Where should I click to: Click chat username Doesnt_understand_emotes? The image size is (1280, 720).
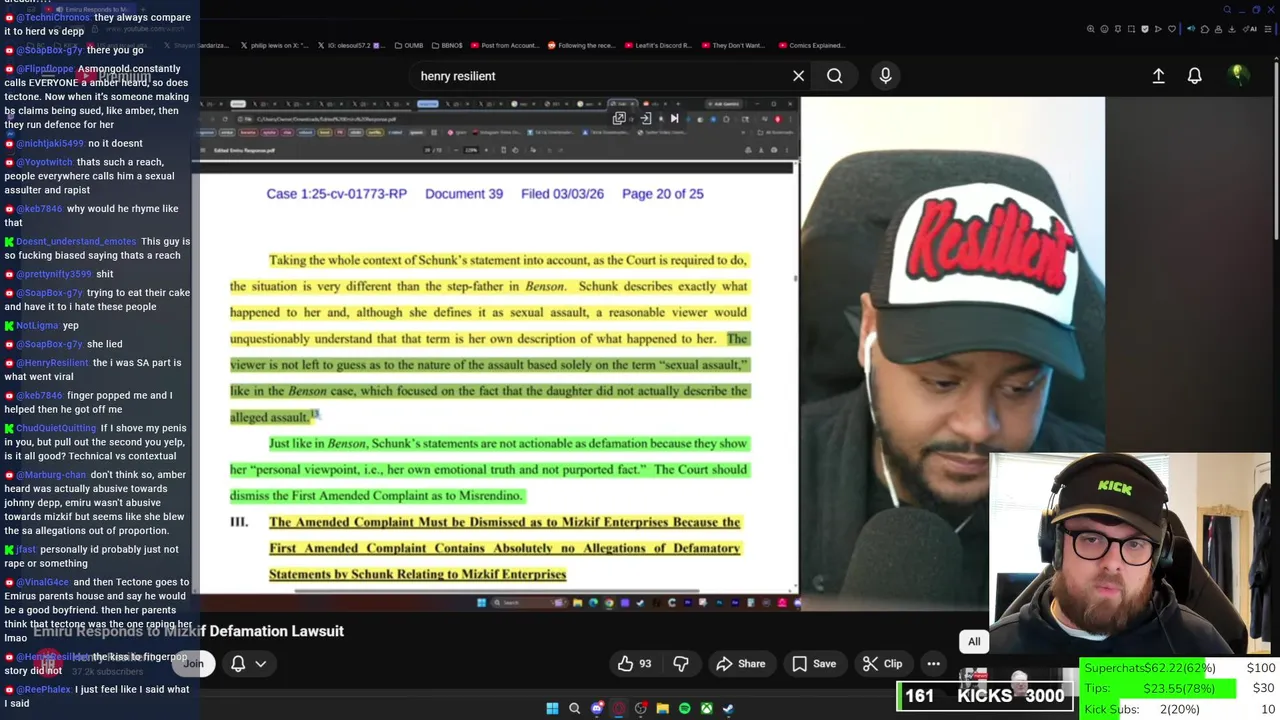click(76, 241)
